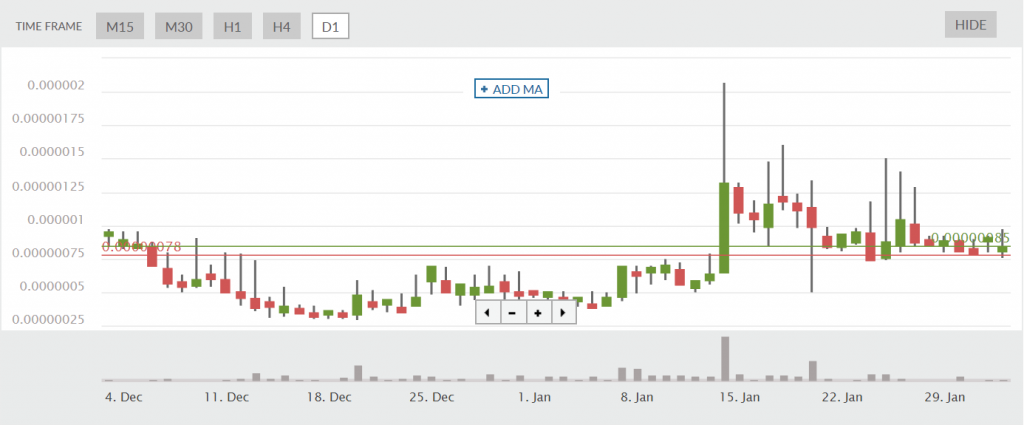Click the 8. Jan date label
This screenshot has width=1024, height=425.
point(636,397)
